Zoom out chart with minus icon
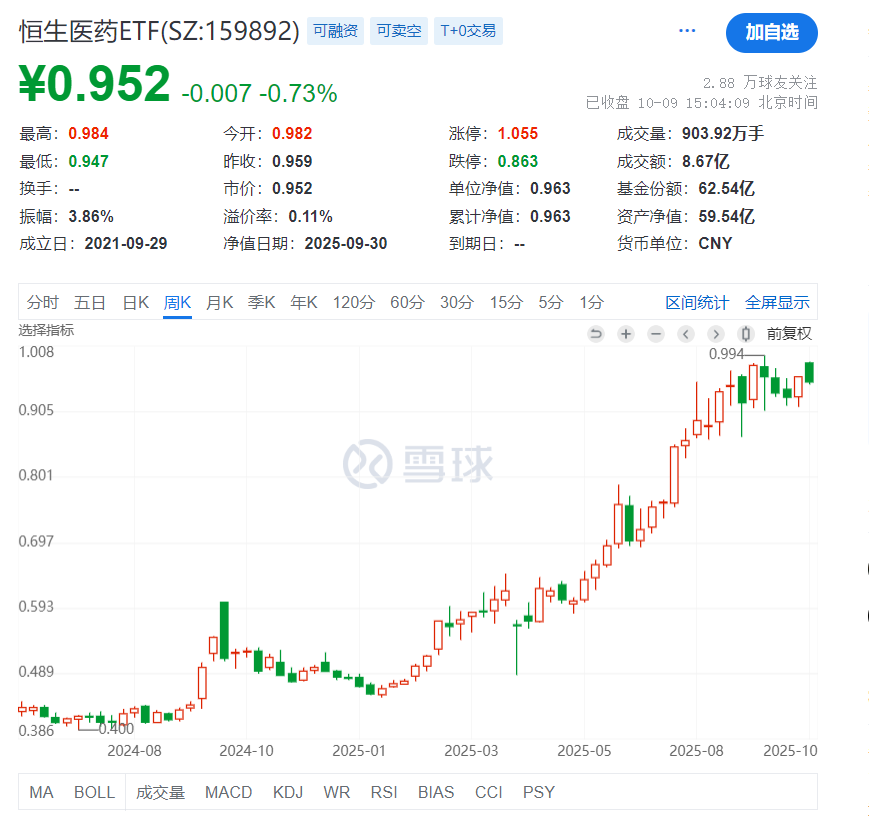 coord(656,334)
